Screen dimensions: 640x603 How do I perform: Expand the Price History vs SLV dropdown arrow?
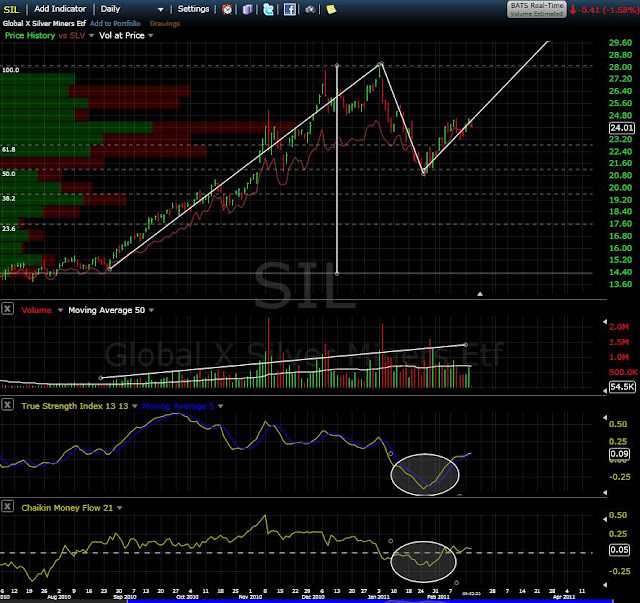click(x=91, y=36)
